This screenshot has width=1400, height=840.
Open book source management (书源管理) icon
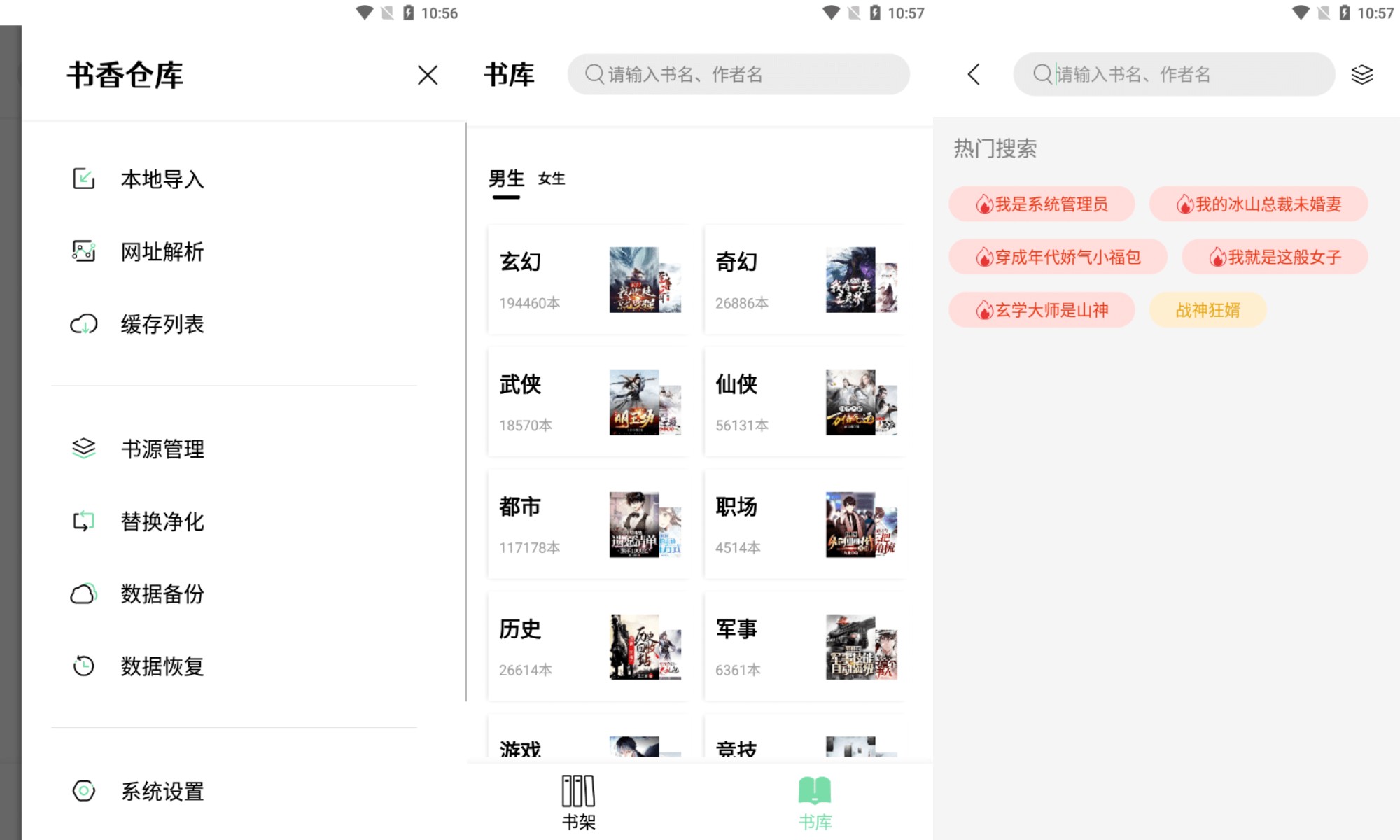click(84, 448)
